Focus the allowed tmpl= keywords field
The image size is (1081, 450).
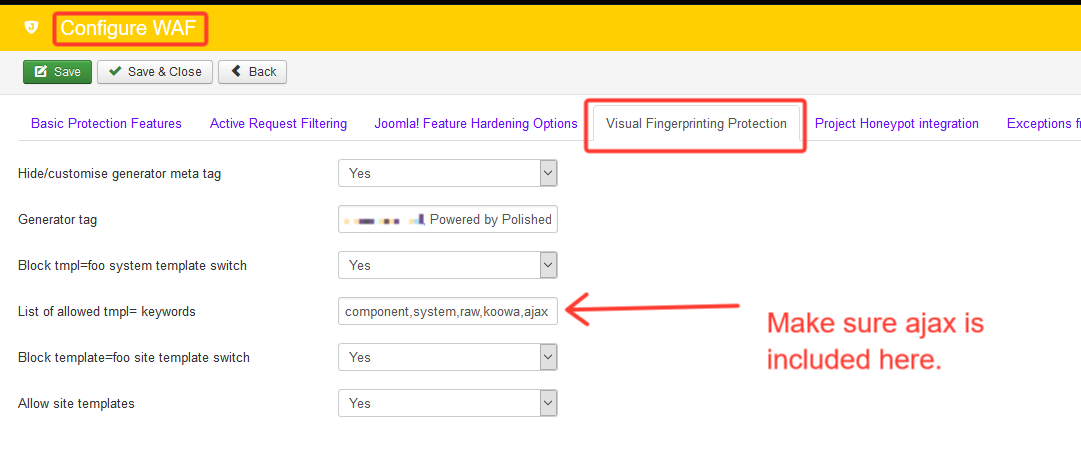tap(447, 311)
